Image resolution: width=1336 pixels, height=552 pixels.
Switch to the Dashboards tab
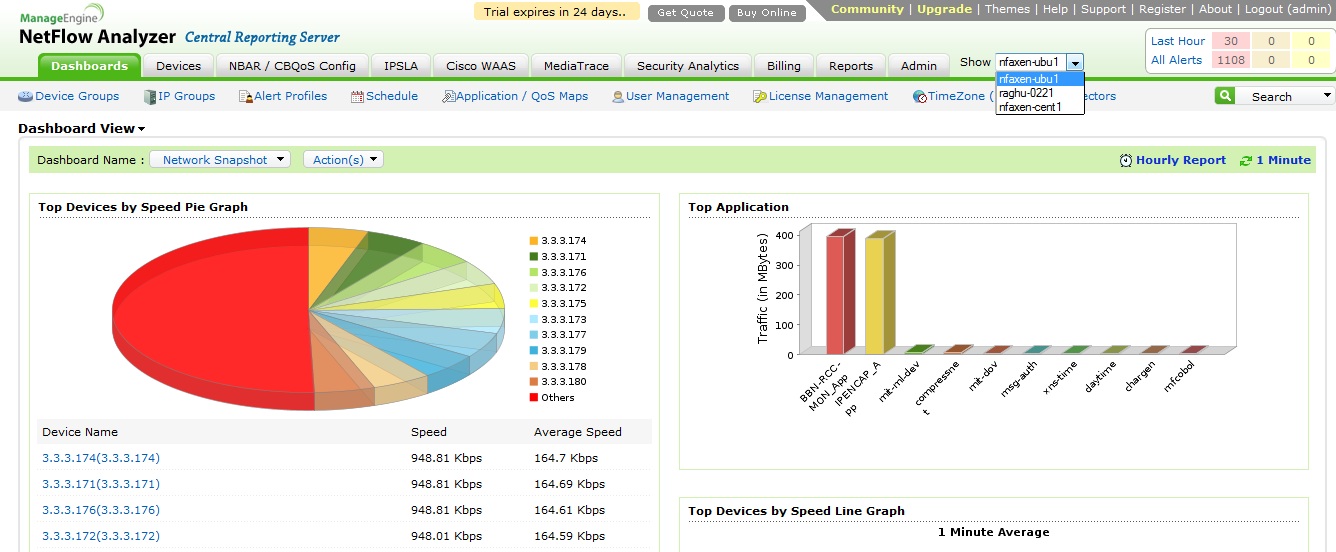(90, 66)
